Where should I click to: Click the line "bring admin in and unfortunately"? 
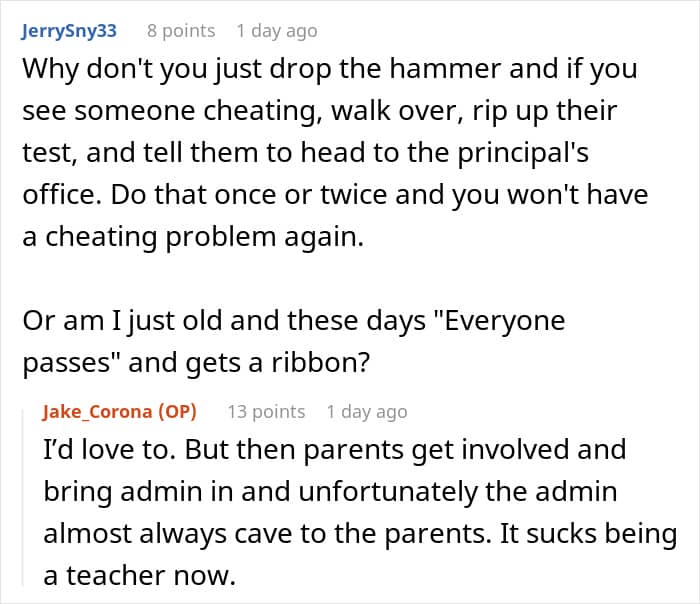point(330,492)
